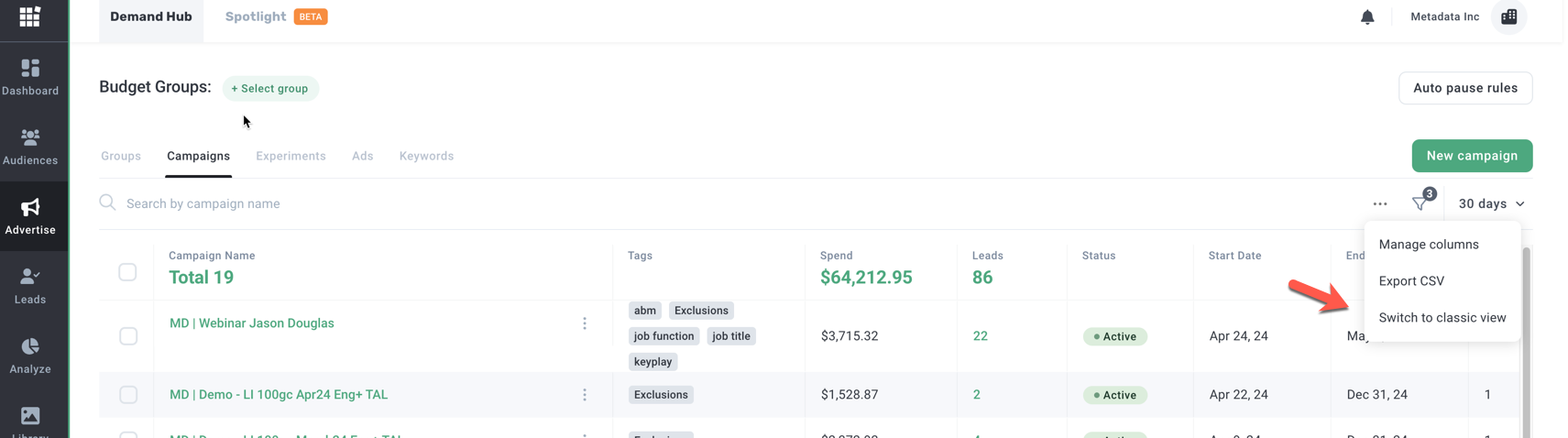Open the app grid launcher icon
This screenshot has width=1568, height=438.
pos(29,16)
